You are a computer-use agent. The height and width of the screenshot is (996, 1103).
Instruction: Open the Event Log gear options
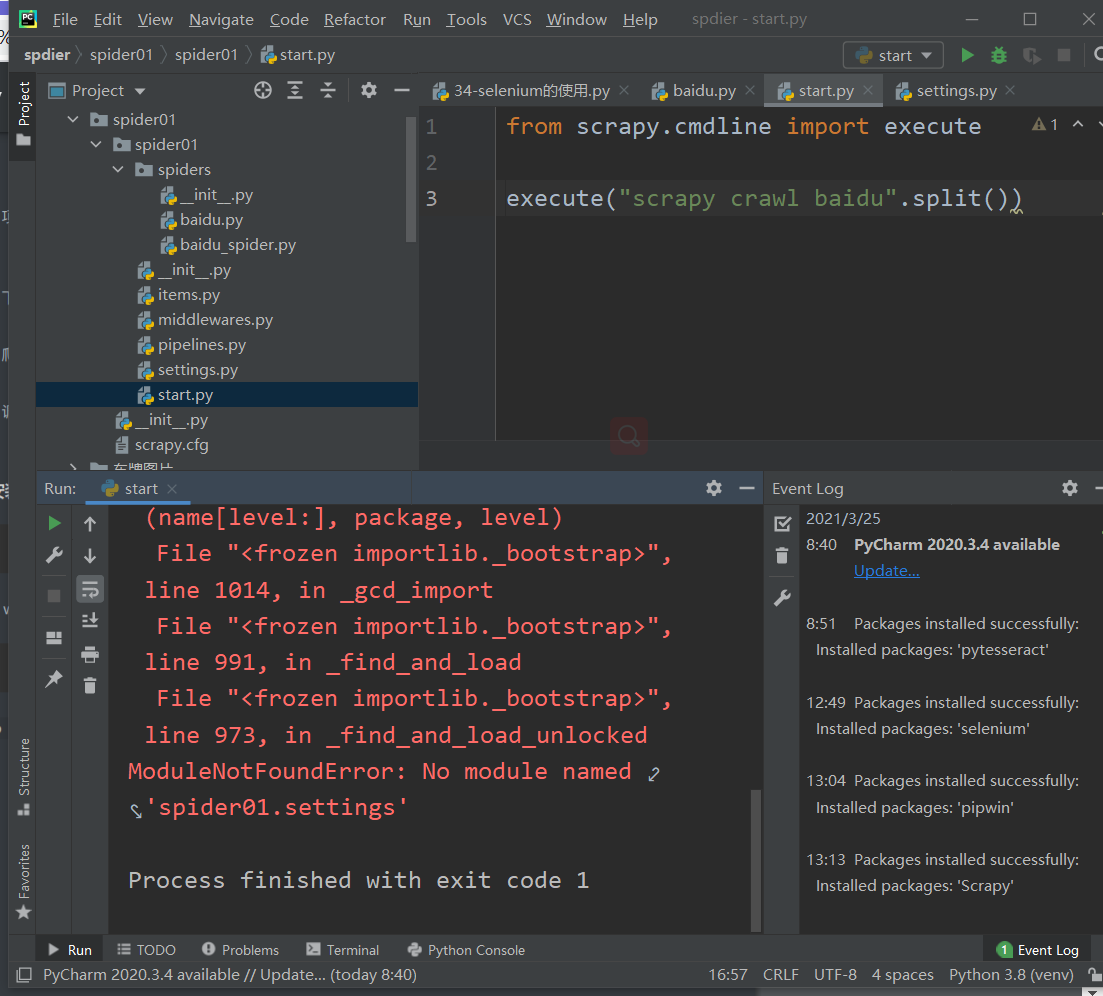[1070, 488]
